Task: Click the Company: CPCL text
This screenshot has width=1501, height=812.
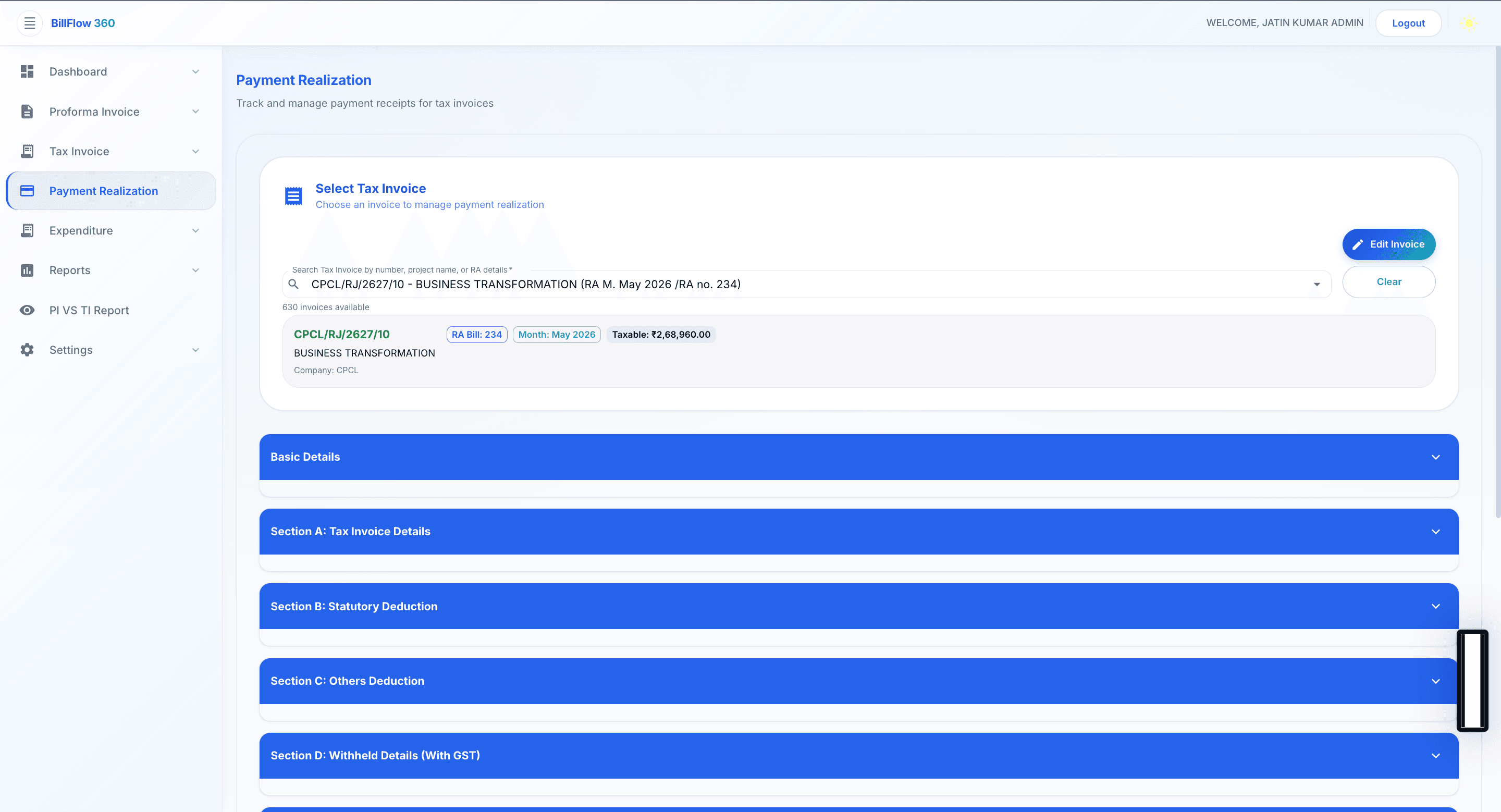Action: click(x=326, y=370)
